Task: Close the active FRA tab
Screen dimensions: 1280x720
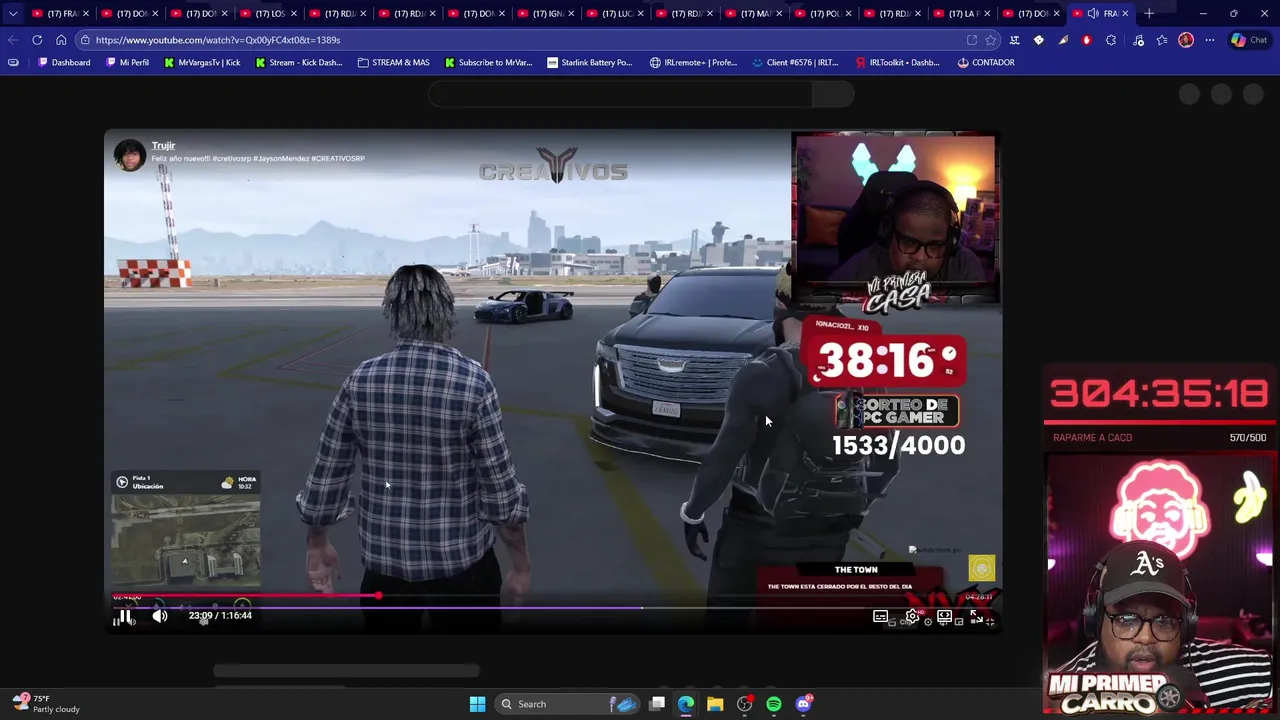Action: pyautogui.click(x=1125, y=13)
